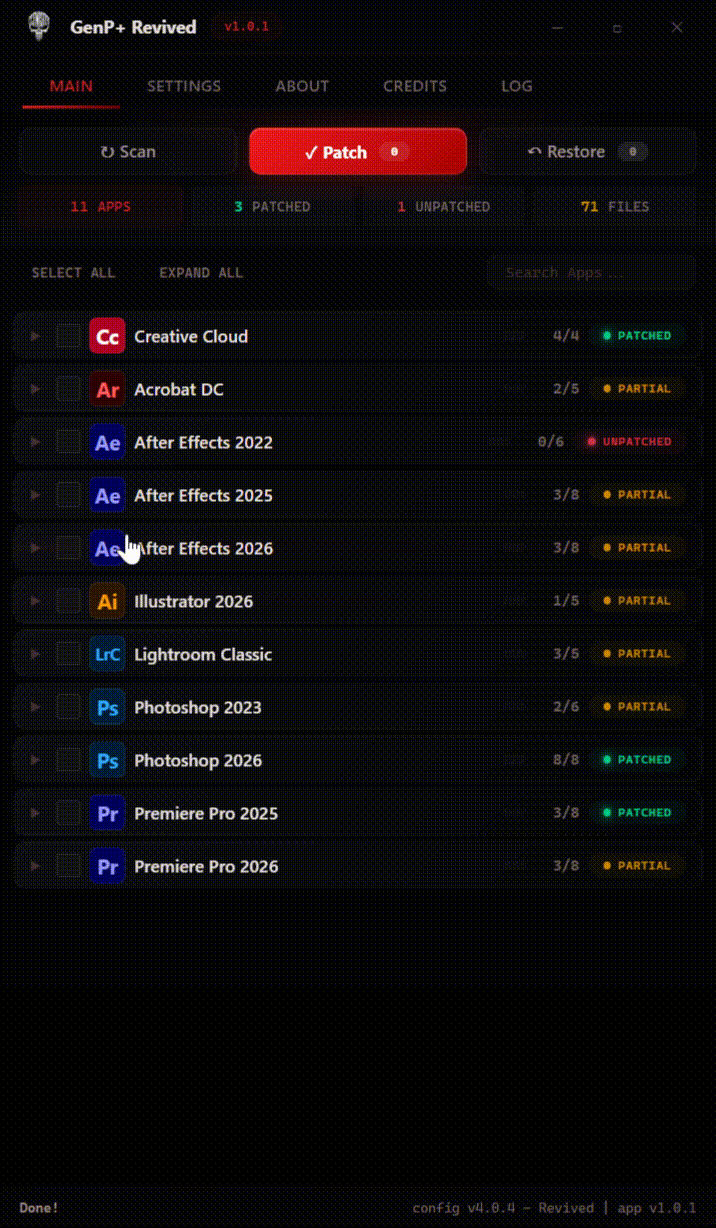Viewport: 716px width, 1228px height.
Task: Switch to the SETTINGS tab
Action: click(184, 86)
